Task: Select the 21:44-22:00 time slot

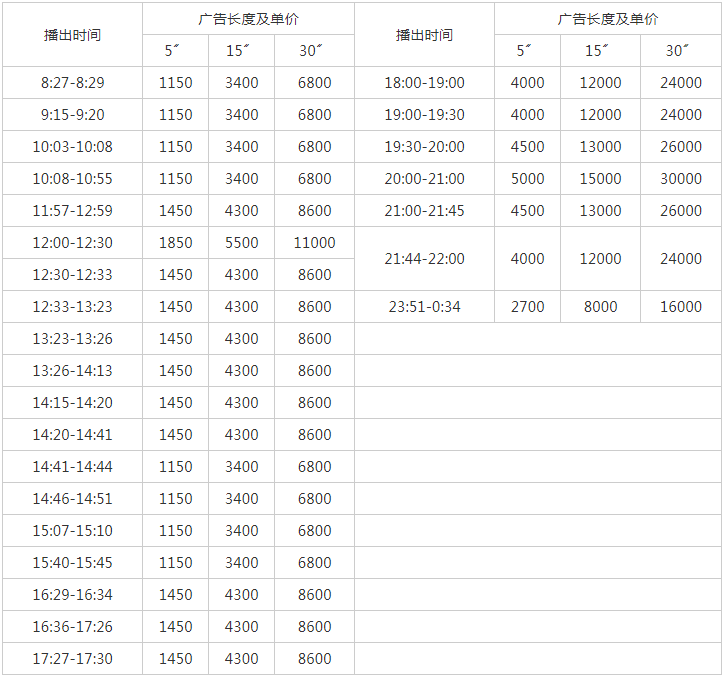Action: (x=425, y=259)
